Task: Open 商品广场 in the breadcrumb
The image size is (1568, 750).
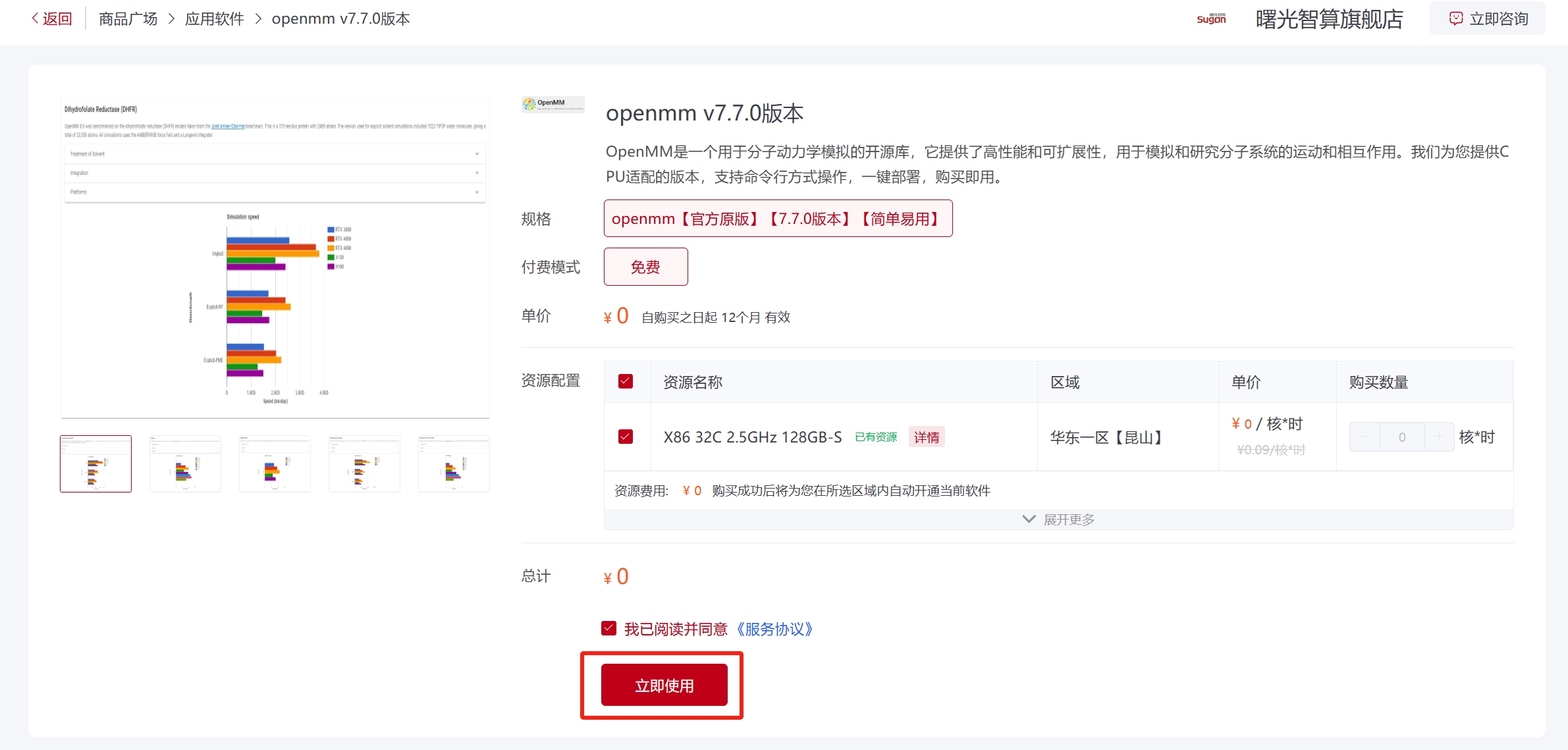Action: click(128, 18)
